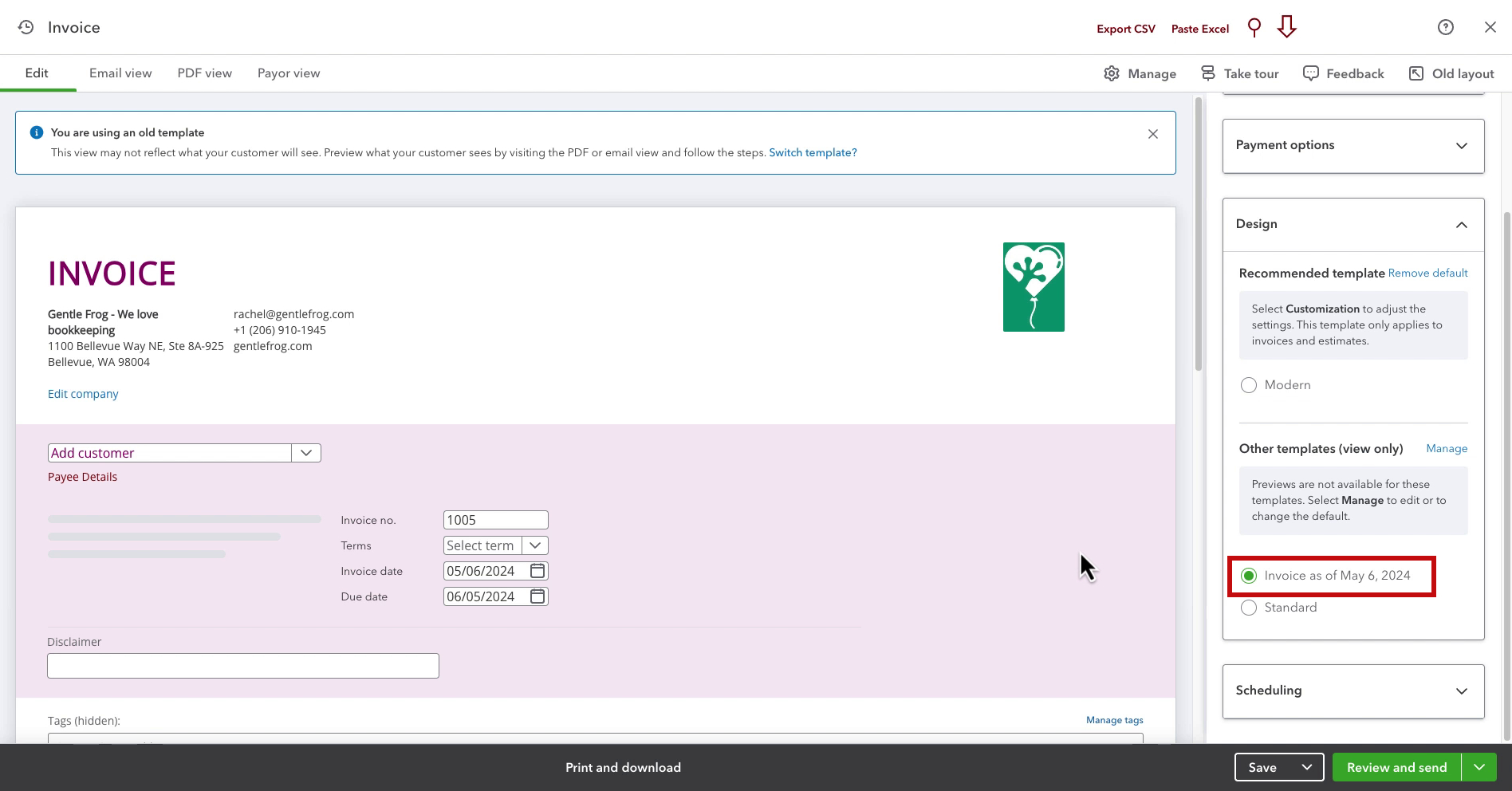Click the blue info icon in banner

pos(36,132)
